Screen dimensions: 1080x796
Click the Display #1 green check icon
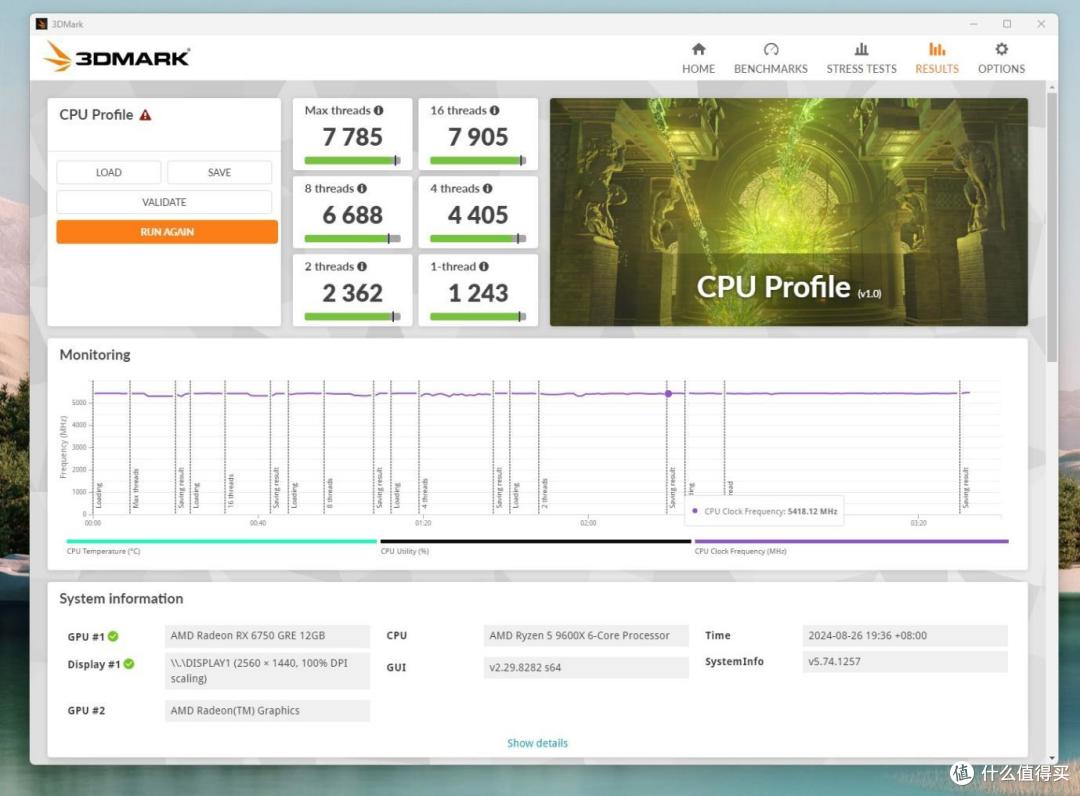click(129, 664)
